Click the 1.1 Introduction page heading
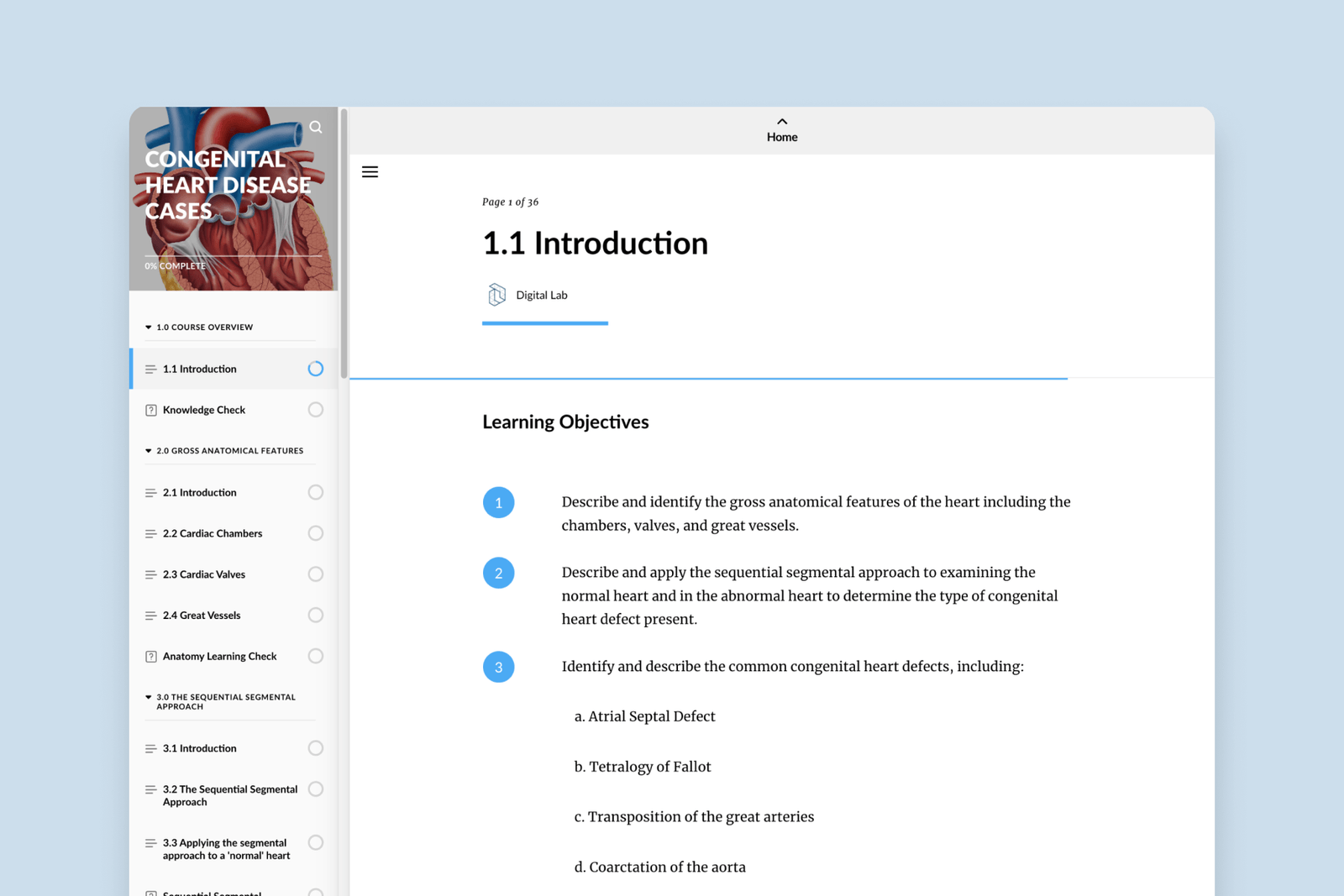Image resolution: width=1344 pixels, height=896 pixels. [x=595, y=244]
